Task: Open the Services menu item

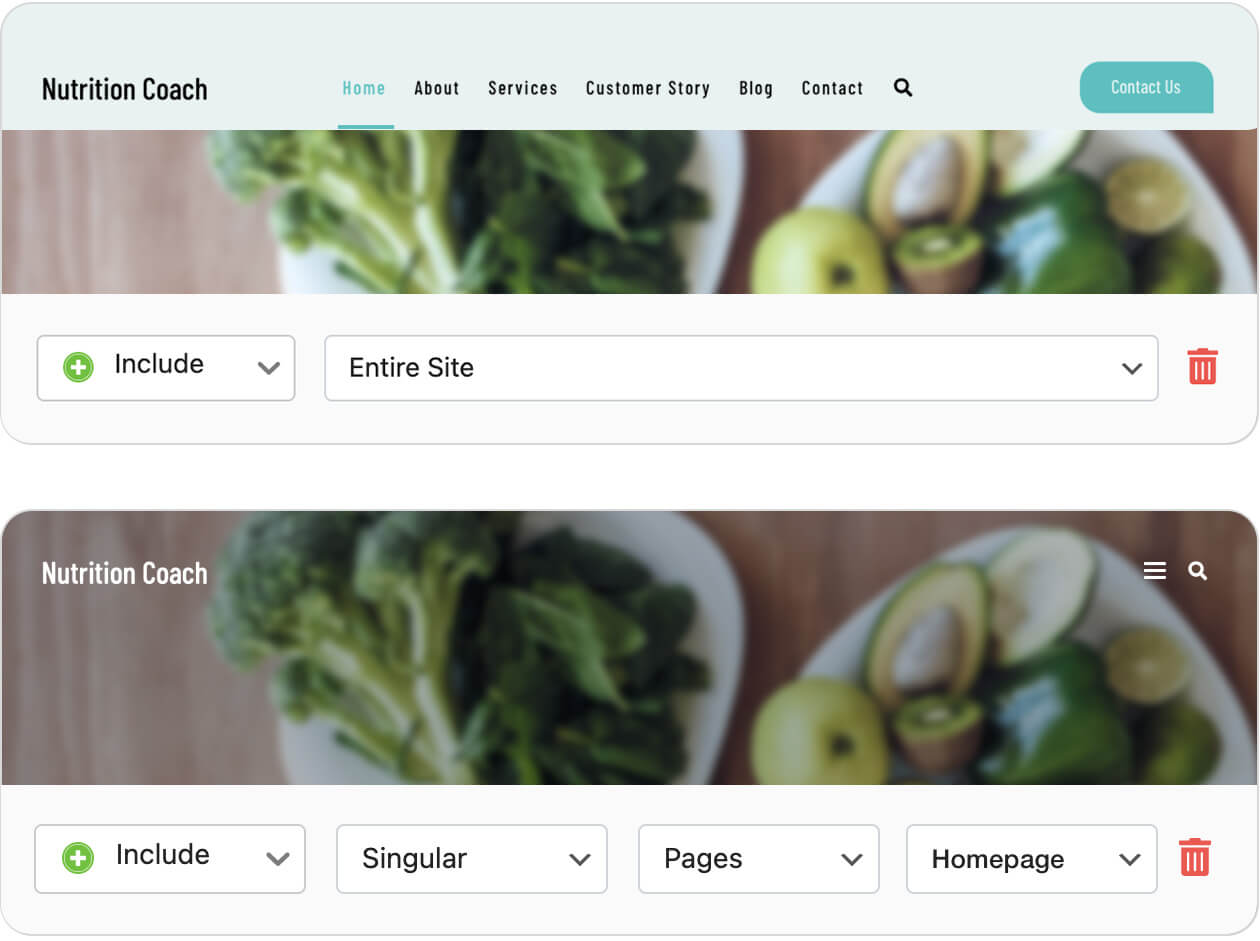Action: [x=523, y=88]
